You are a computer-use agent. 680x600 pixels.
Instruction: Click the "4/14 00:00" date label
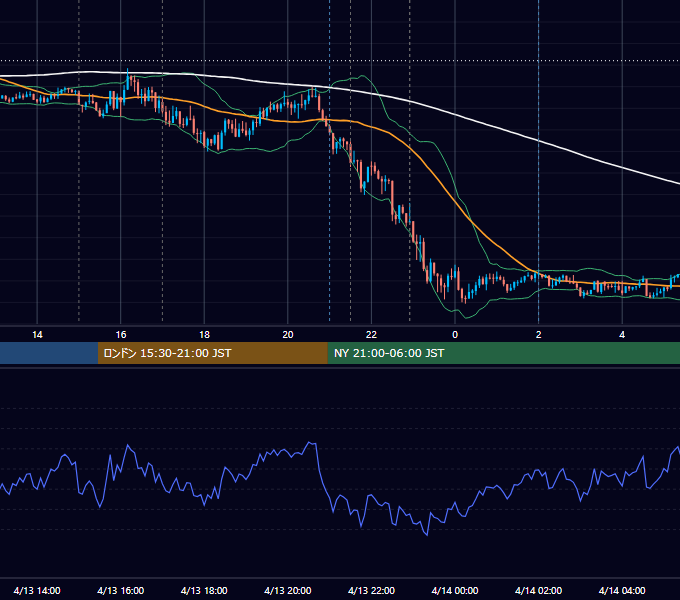pos(455,590)
